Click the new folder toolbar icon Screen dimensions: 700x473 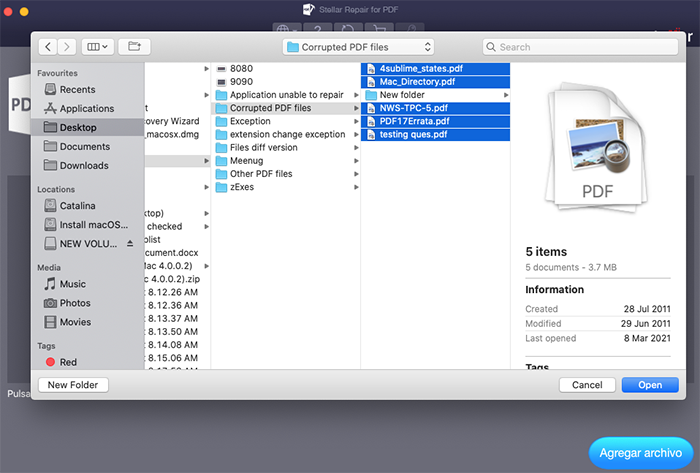pyautogui.click(x=135, y=46)
